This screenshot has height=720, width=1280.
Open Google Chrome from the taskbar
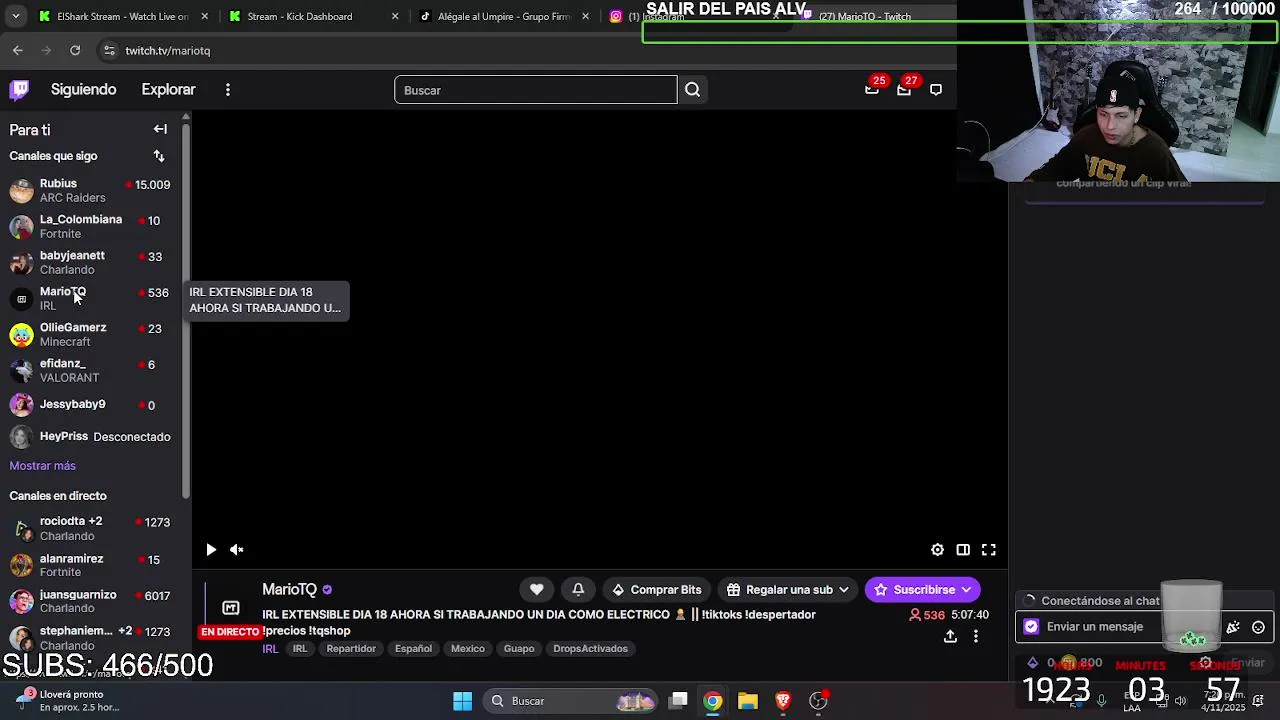tap(712, 701)
